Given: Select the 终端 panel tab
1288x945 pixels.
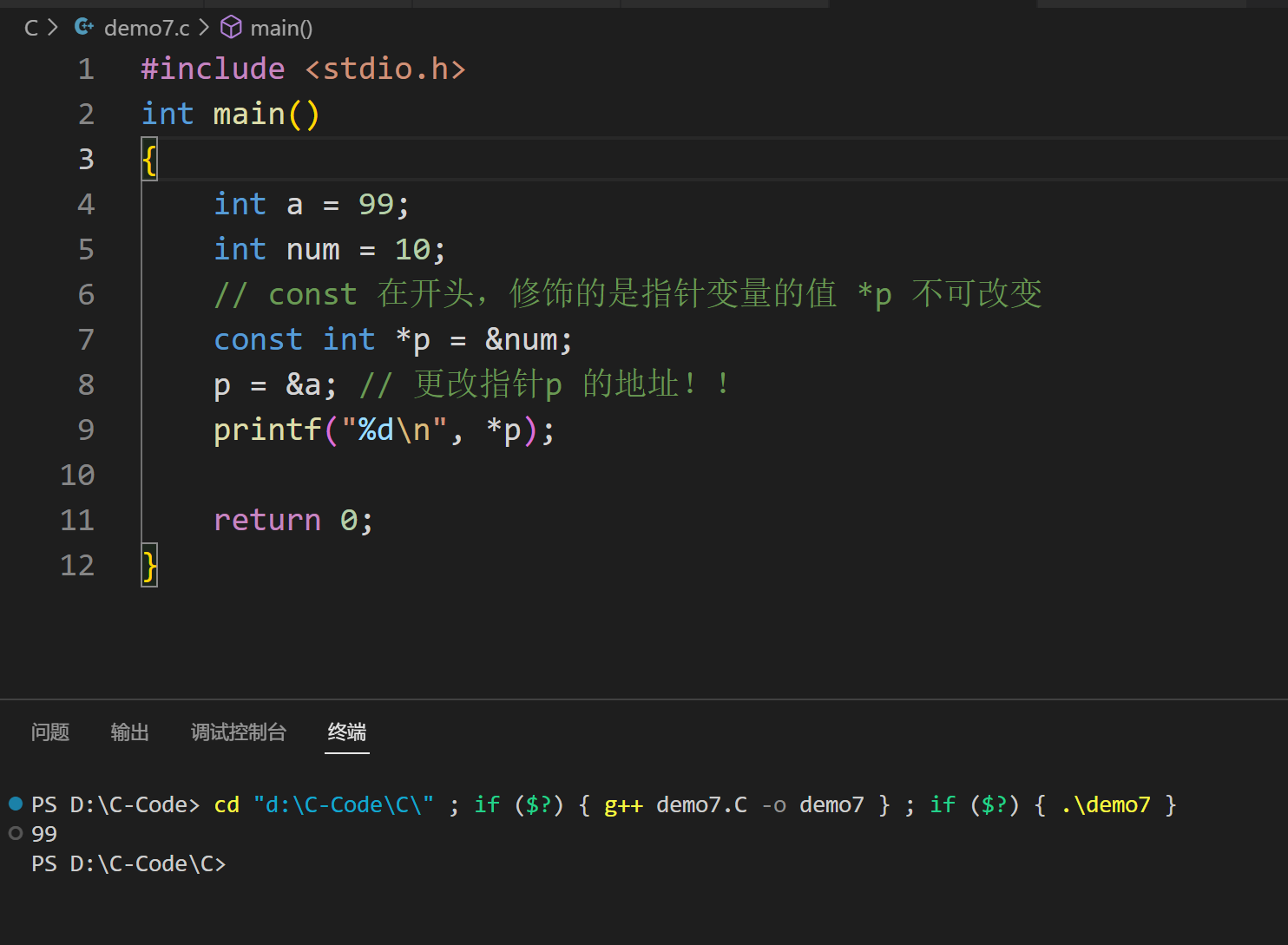Looking at the screenshot, I should (x=347, y=732).
